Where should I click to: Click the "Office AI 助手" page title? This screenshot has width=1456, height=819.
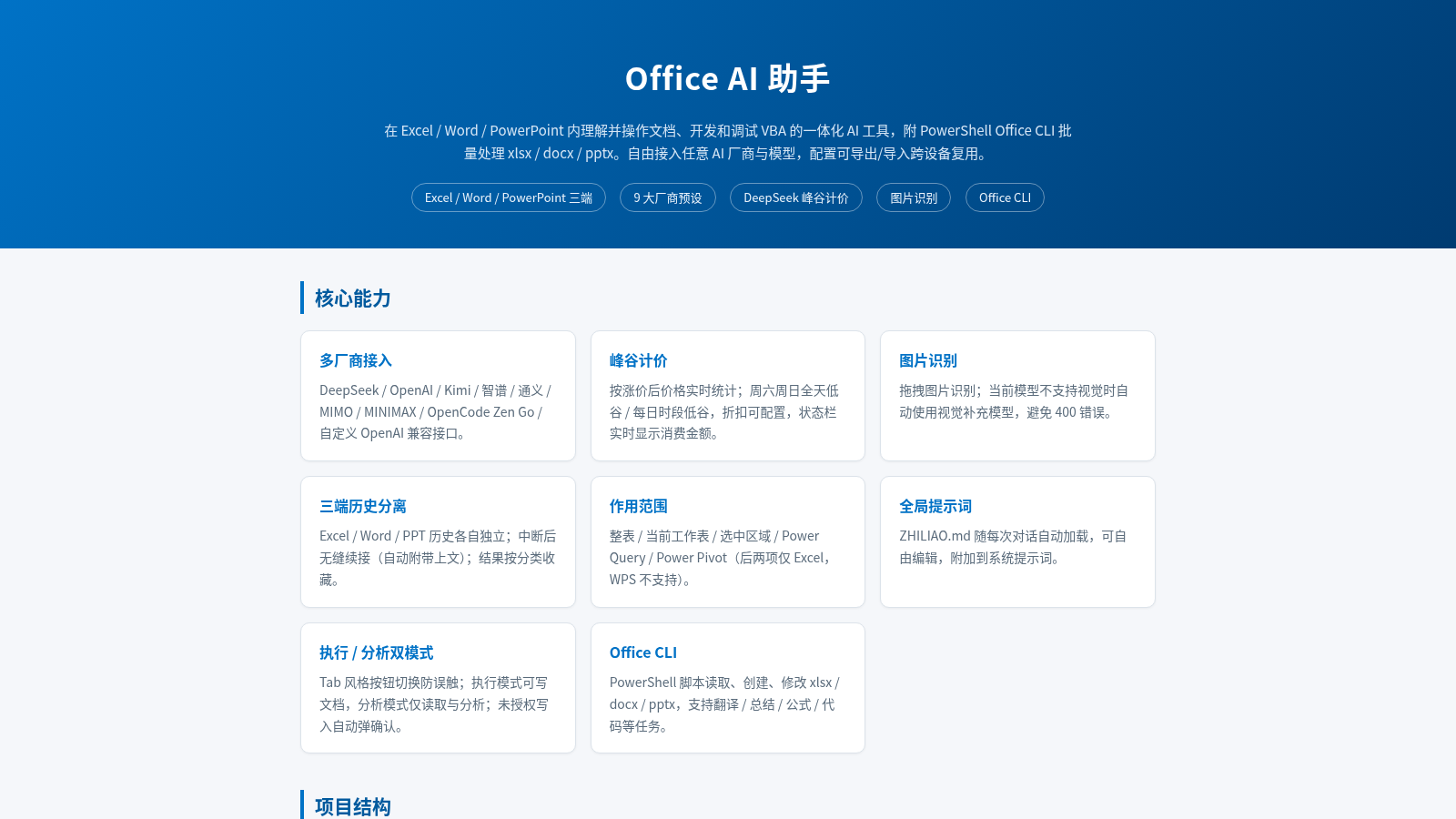[728, 79]
